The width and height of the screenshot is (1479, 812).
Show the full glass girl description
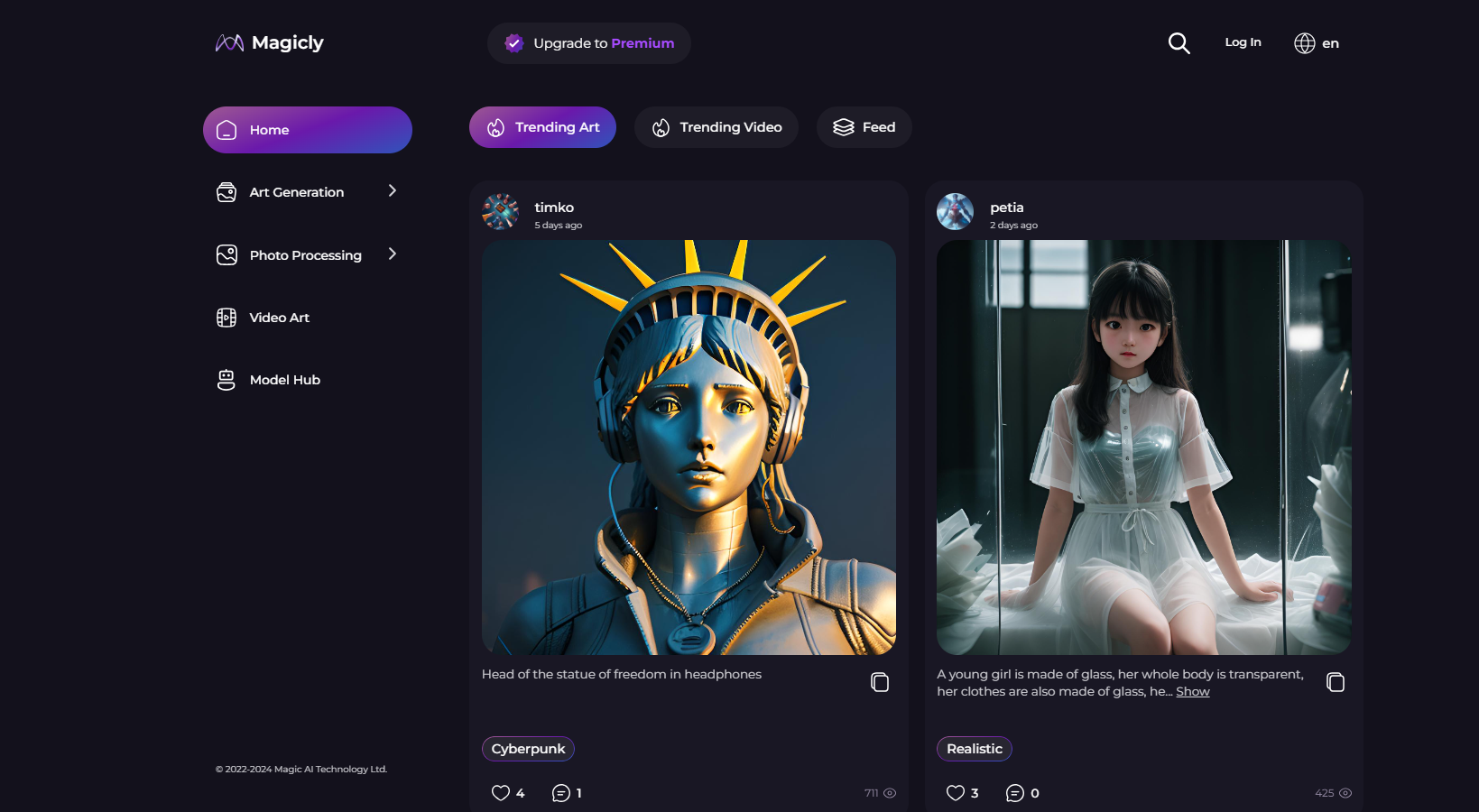point(1192,691)
